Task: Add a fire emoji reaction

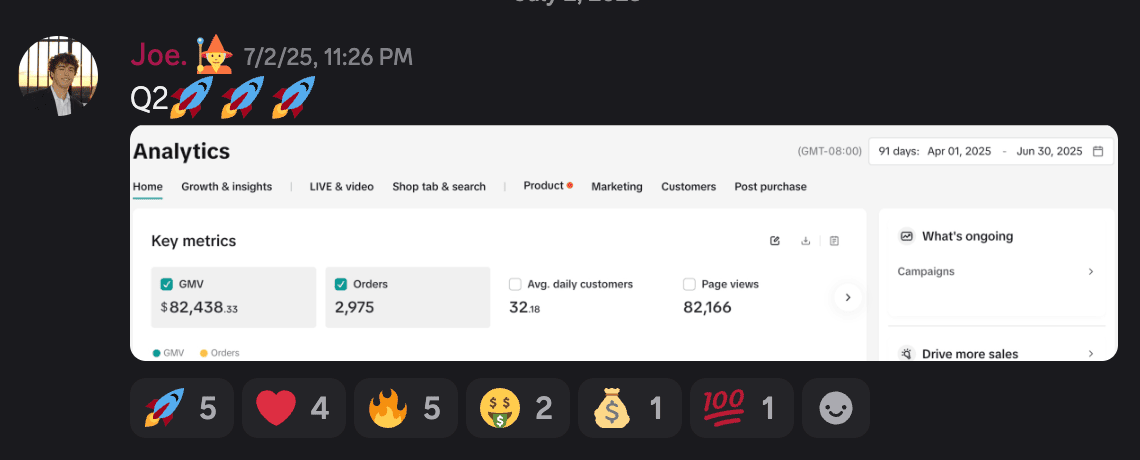Action: tap(405, 408)
